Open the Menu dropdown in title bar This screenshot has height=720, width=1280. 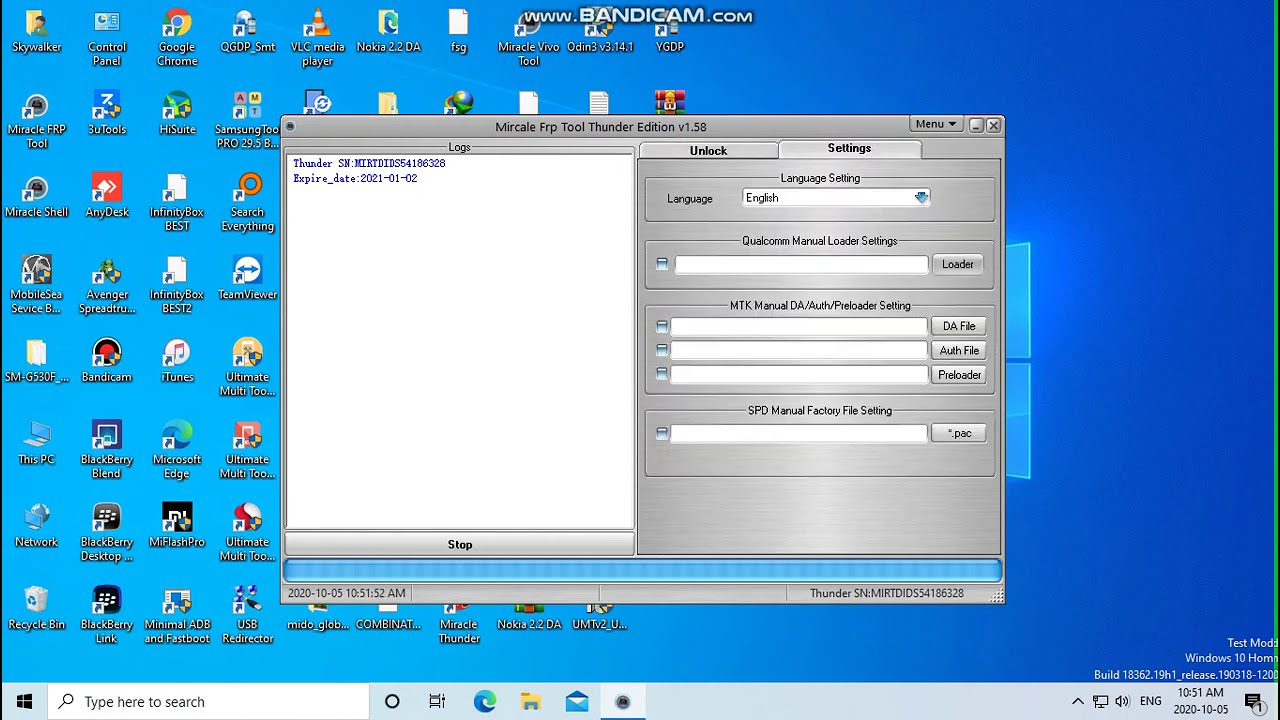936,124
